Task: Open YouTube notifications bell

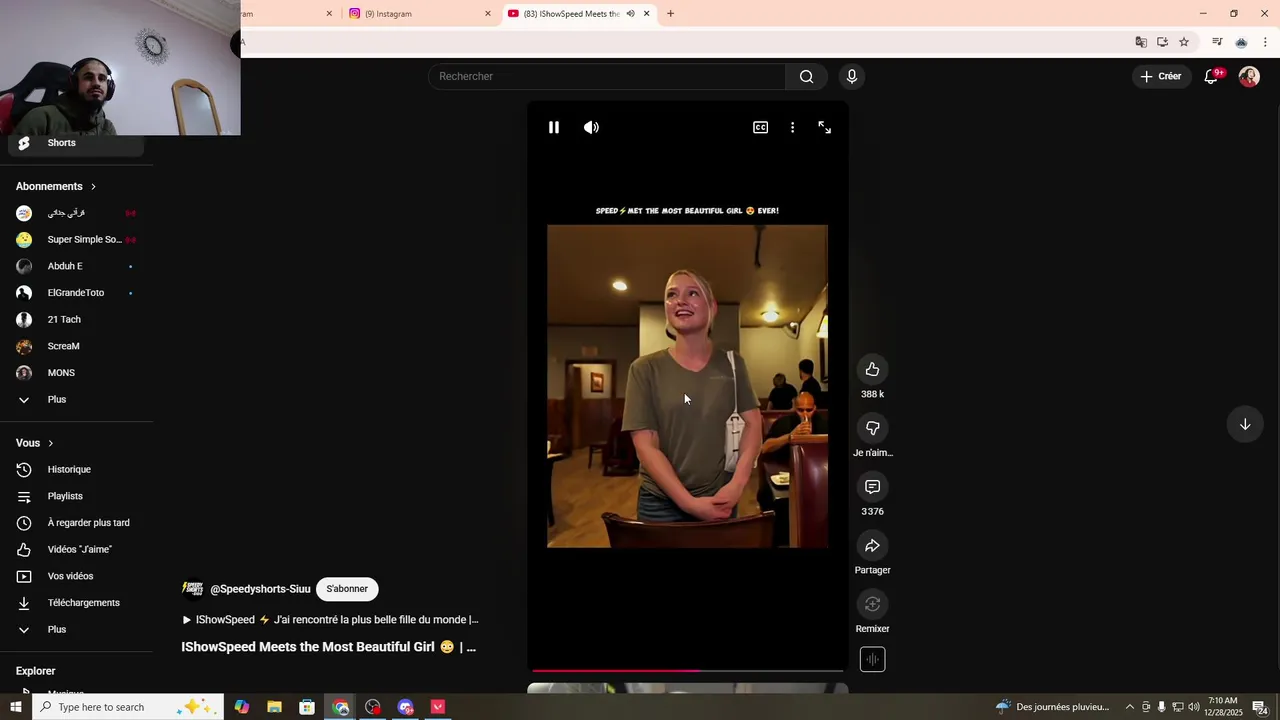Action: pyautogui.click(x=1211, y=76)
